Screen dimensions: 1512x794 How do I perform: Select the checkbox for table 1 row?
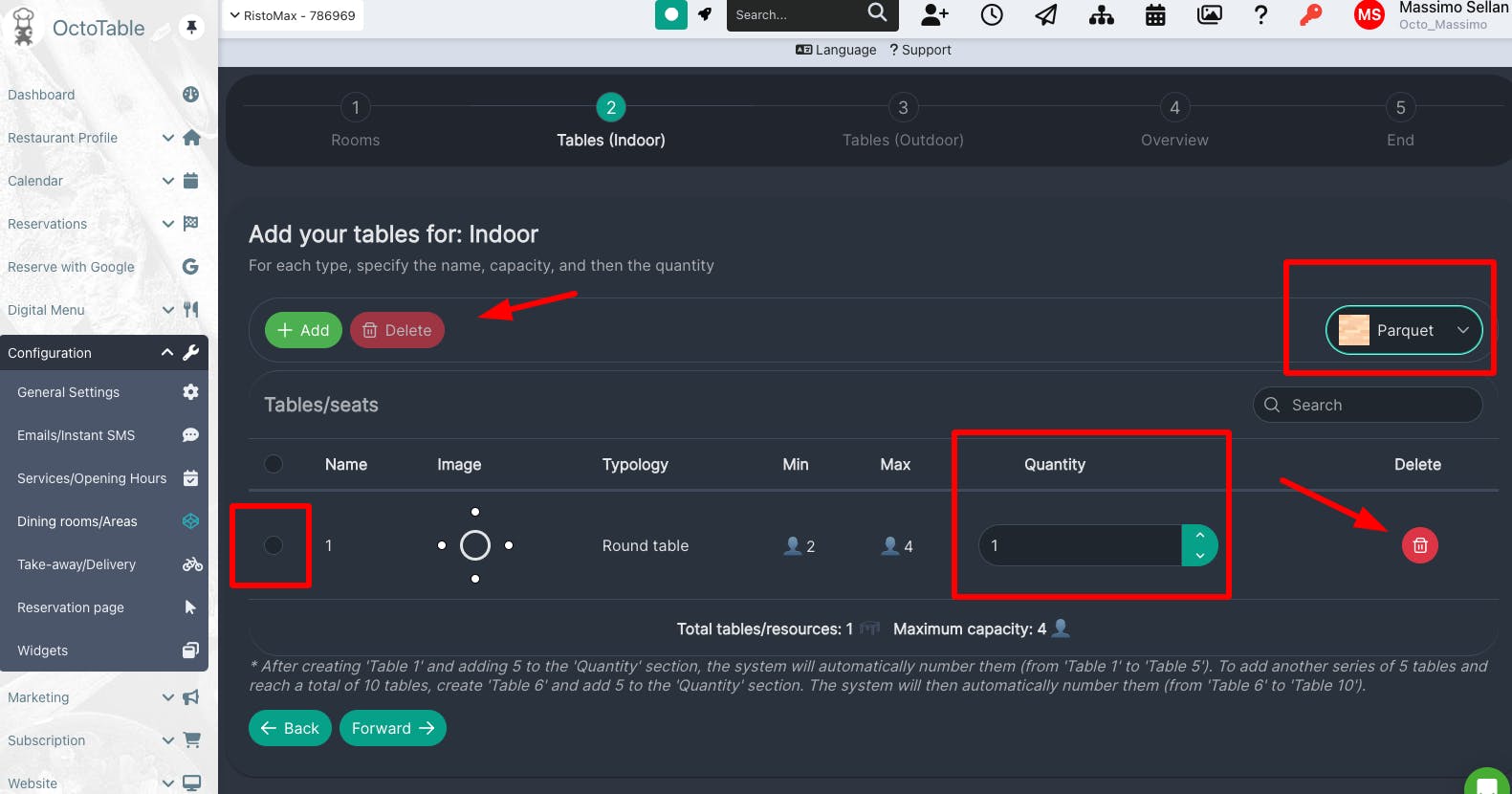tap(274, 545)
